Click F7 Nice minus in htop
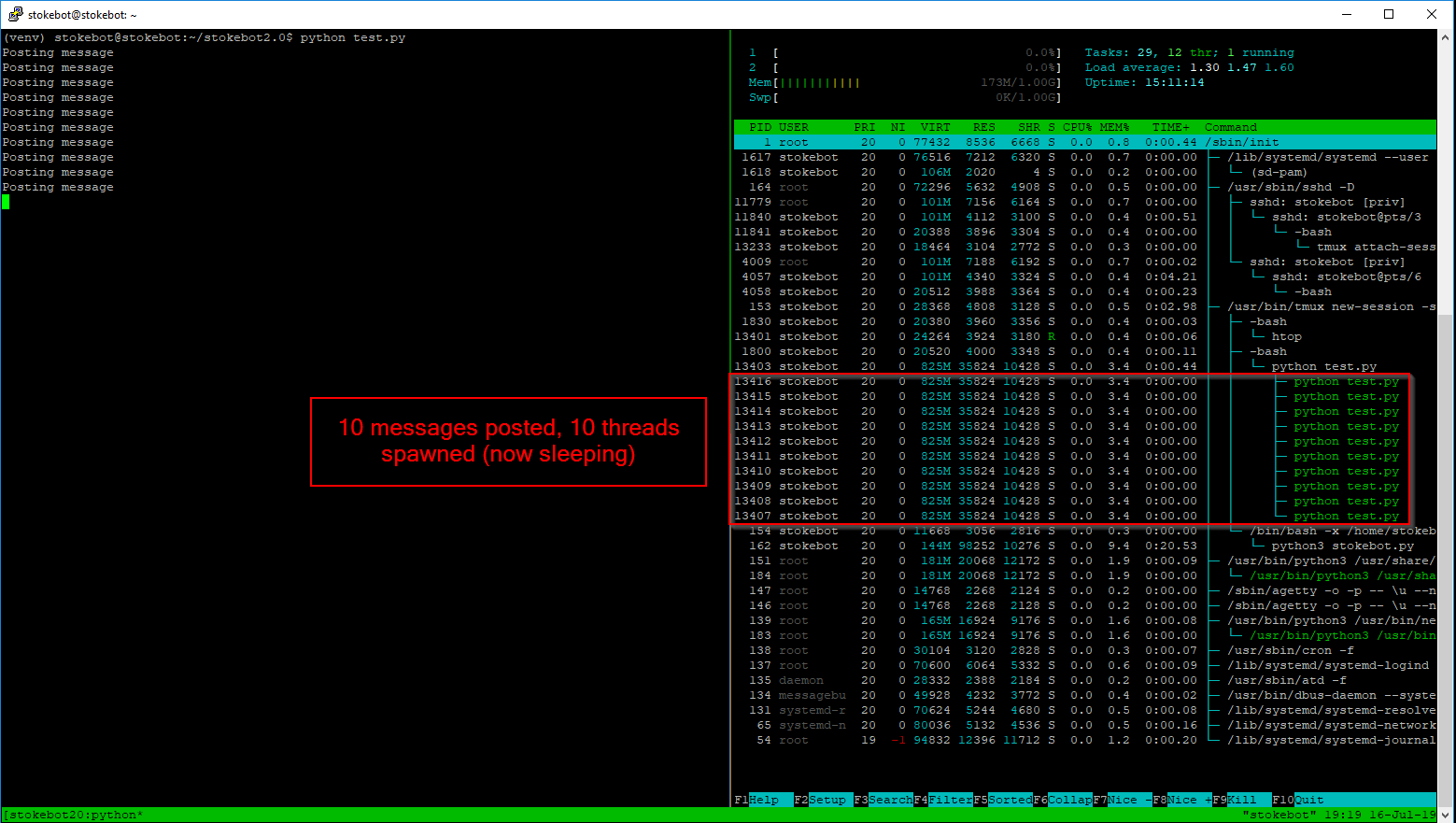The height and width of the screenshot is (823, 1456). [x=1123, y=800]
